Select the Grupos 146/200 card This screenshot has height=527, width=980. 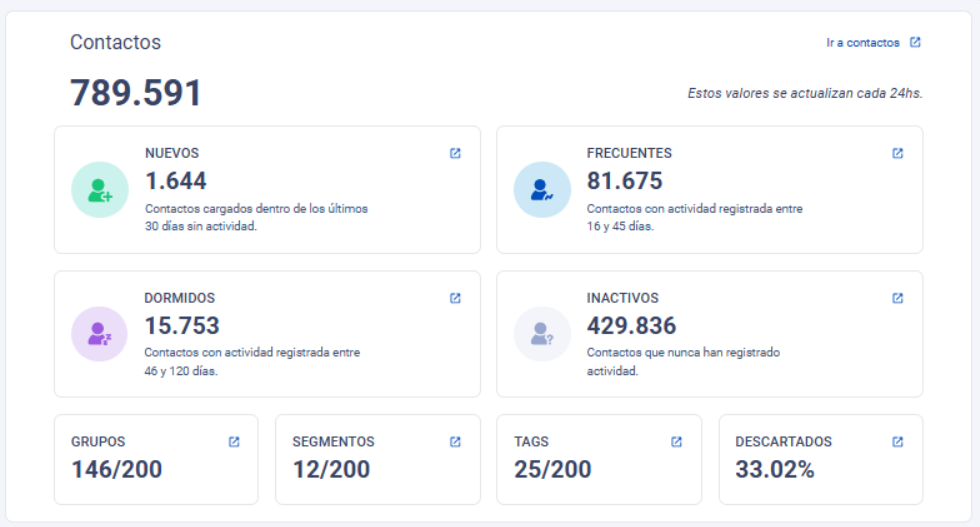coord(156,459)
